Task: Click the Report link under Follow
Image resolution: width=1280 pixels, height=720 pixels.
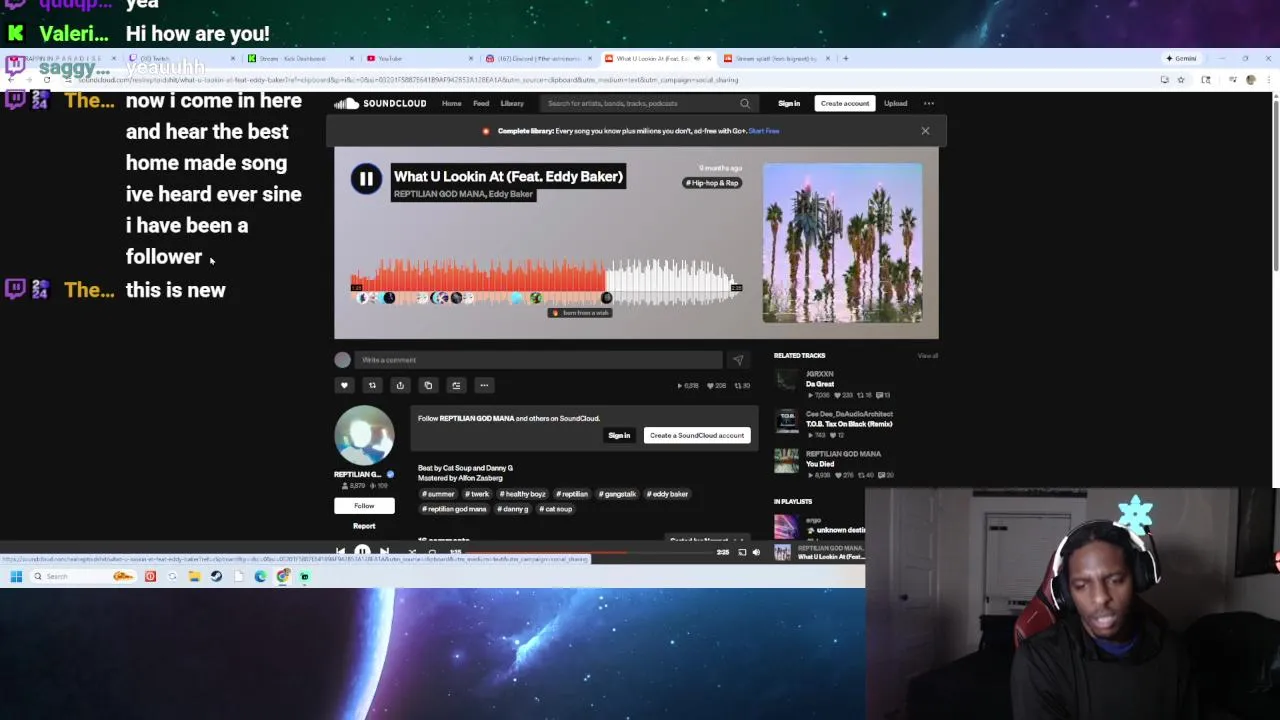Action: [x=364, y=526]
